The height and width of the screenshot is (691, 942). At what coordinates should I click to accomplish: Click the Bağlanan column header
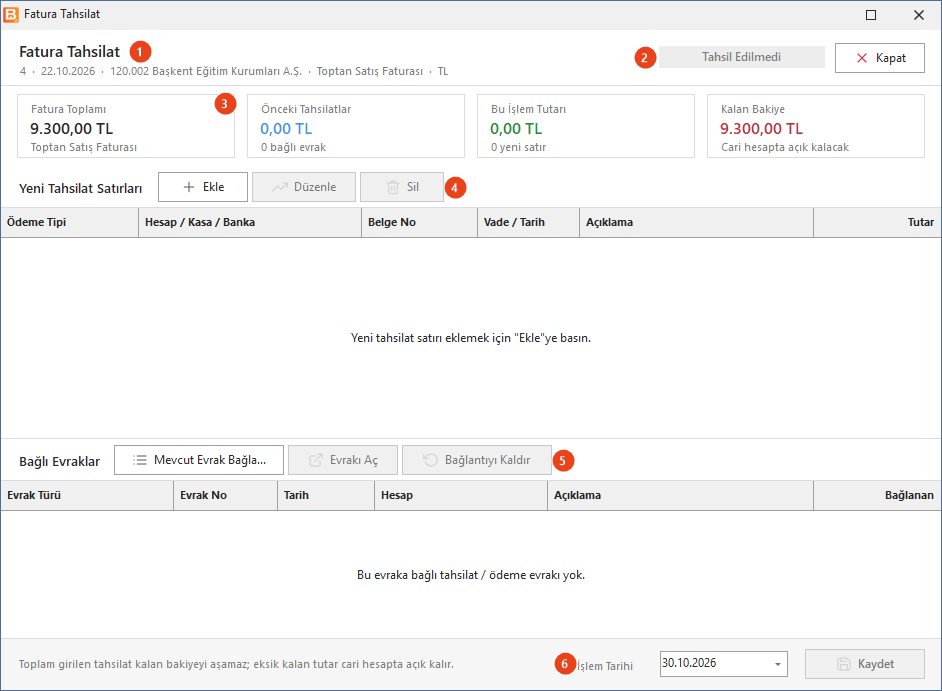pyautogui.click(x=877, y=496)
